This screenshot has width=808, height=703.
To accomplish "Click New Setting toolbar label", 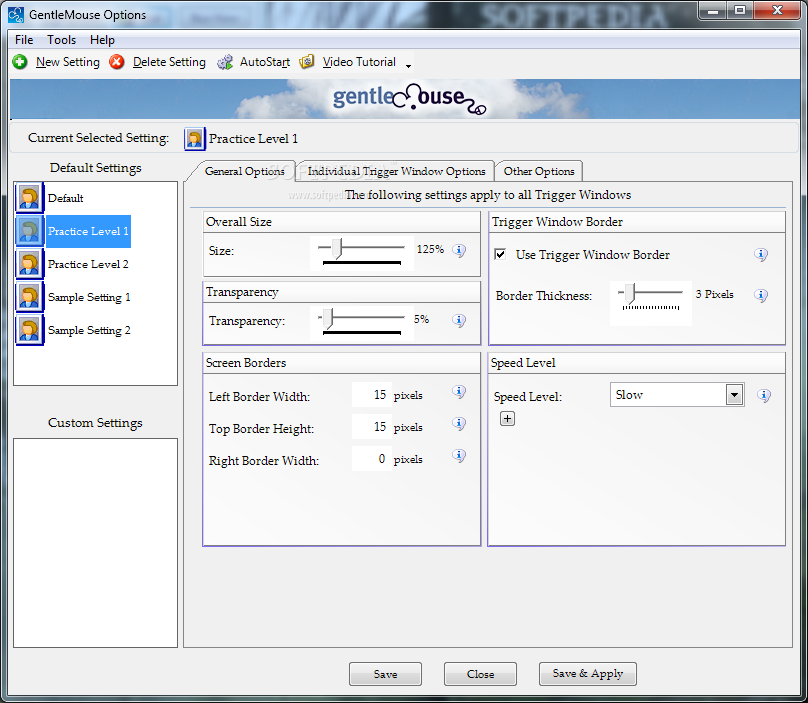I will pyautogui.click(x=68, y=62).
